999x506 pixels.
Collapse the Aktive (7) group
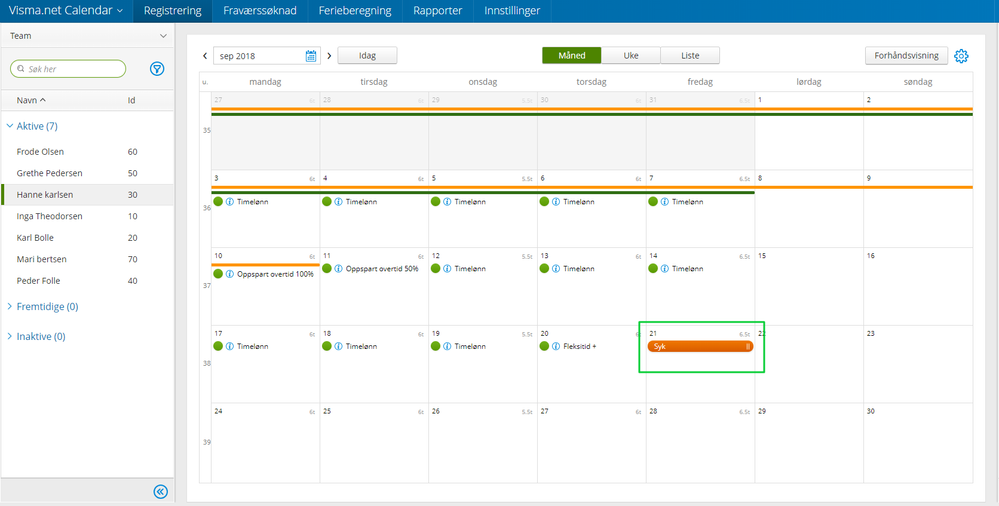click(x=32, y=126)
